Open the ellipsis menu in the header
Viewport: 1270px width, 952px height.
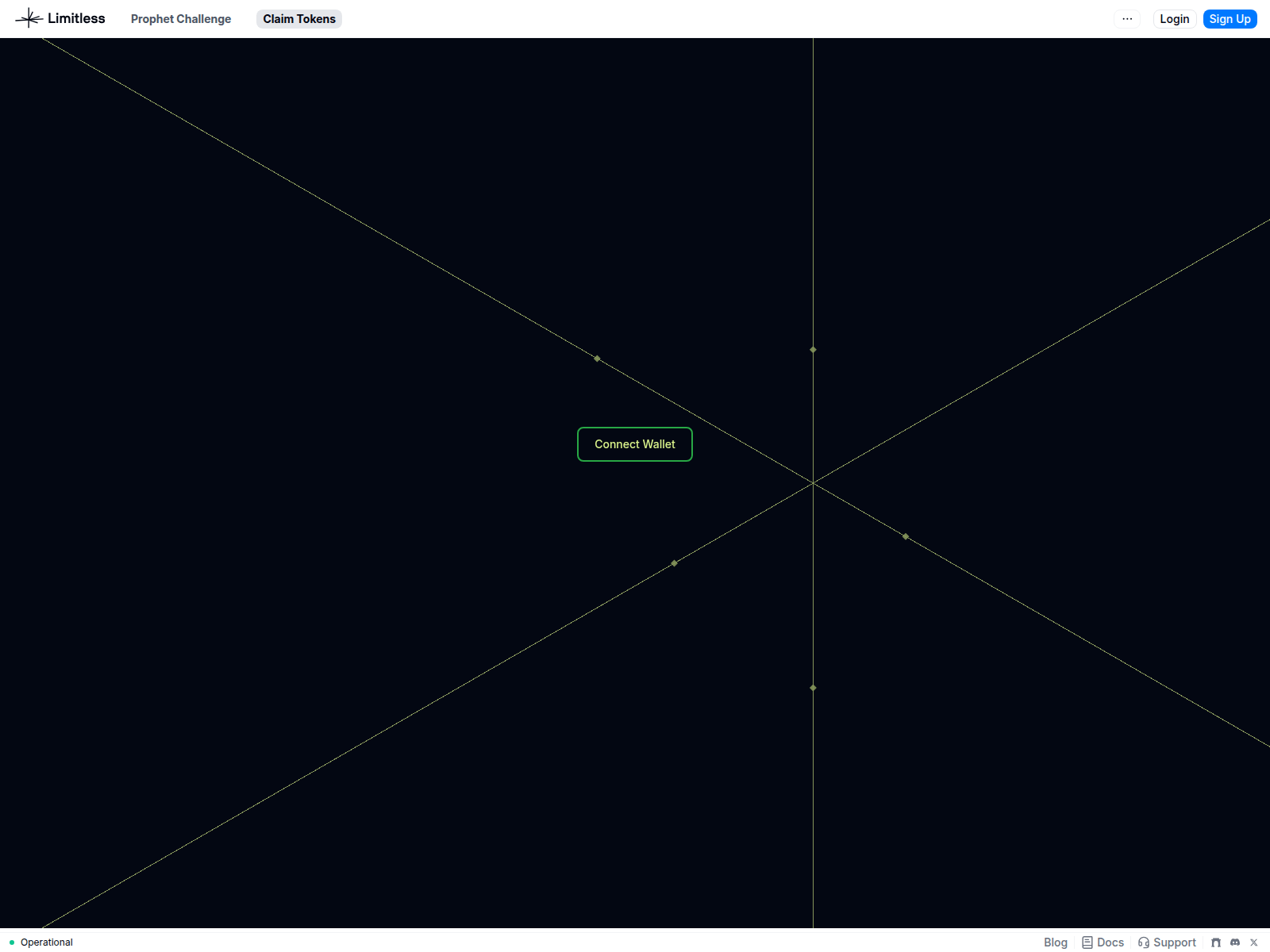(x=1127, y=18)
